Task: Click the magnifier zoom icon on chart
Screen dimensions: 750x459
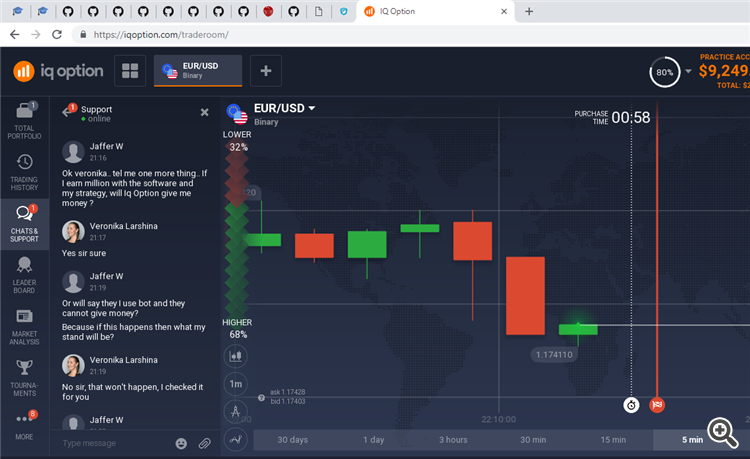Action: [x=722, y=433]
